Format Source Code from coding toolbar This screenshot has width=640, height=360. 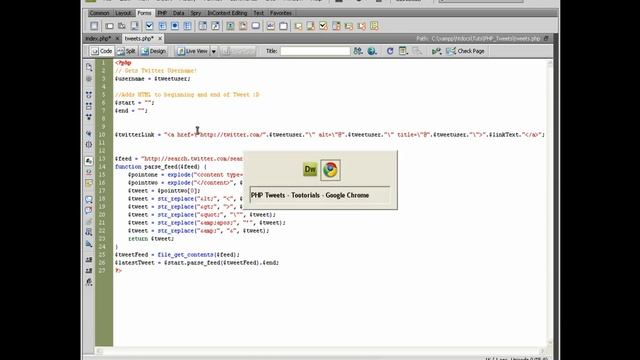coord(89,282)
